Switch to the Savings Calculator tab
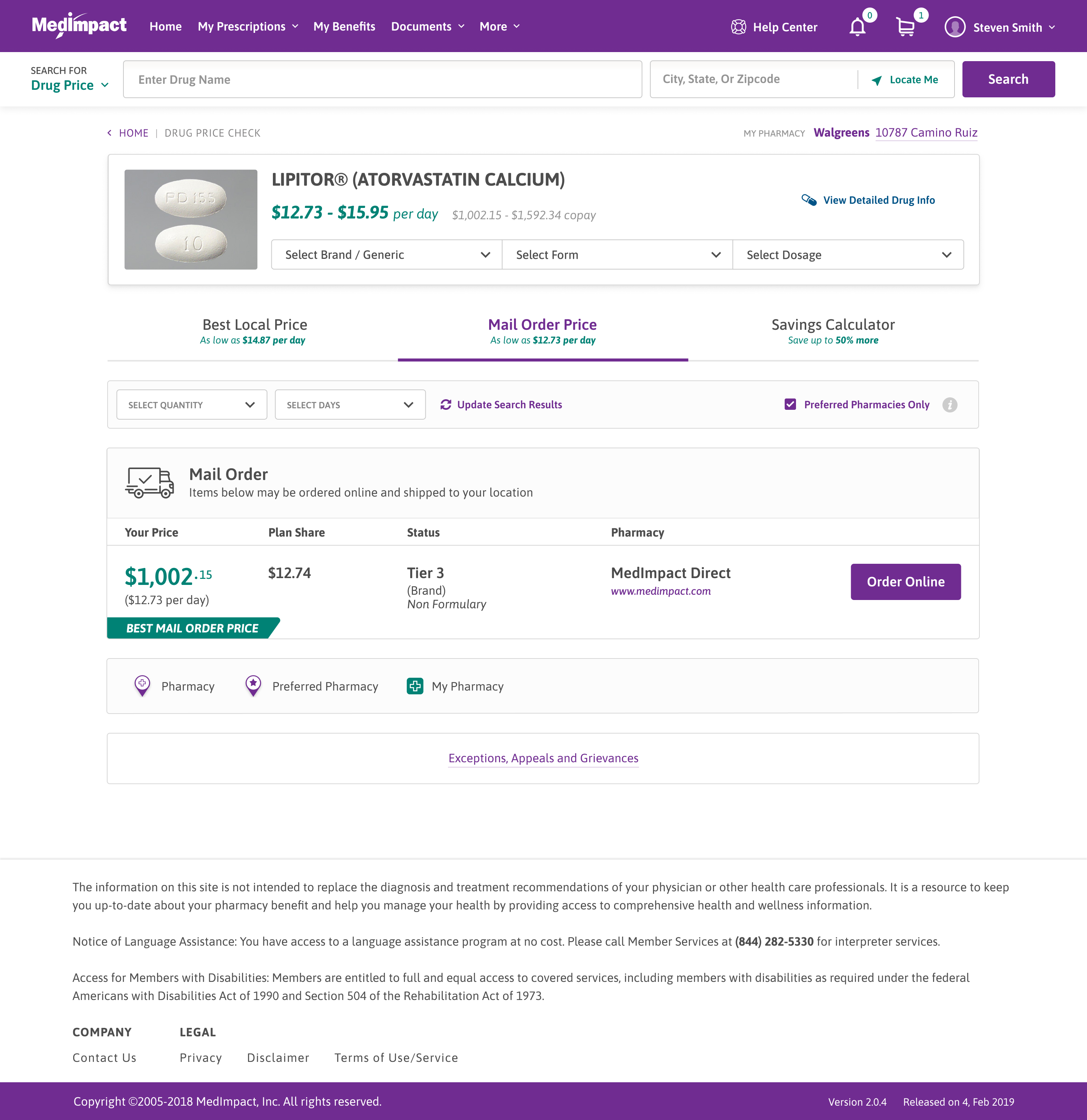 pos(833,331)
